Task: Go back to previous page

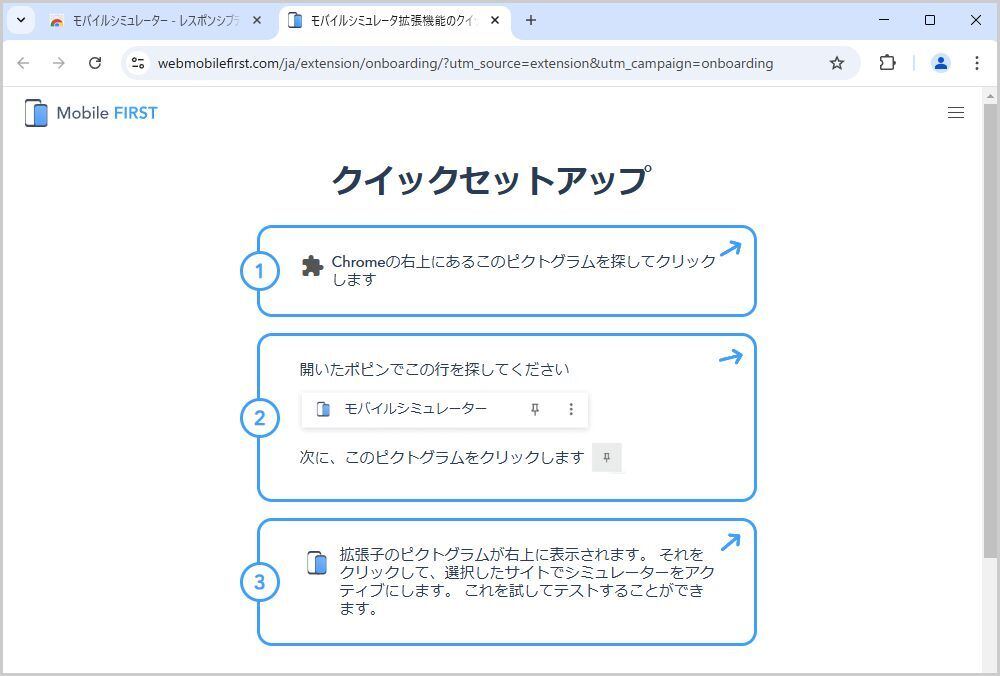Action: [24, 63]
